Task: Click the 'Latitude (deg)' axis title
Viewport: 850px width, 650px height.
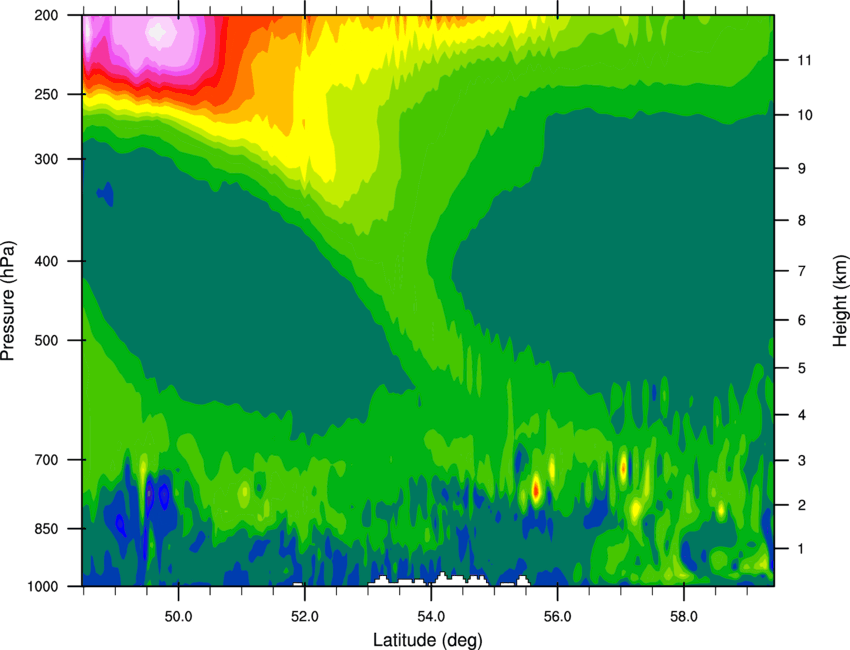Action: click(x=428, y=640)
